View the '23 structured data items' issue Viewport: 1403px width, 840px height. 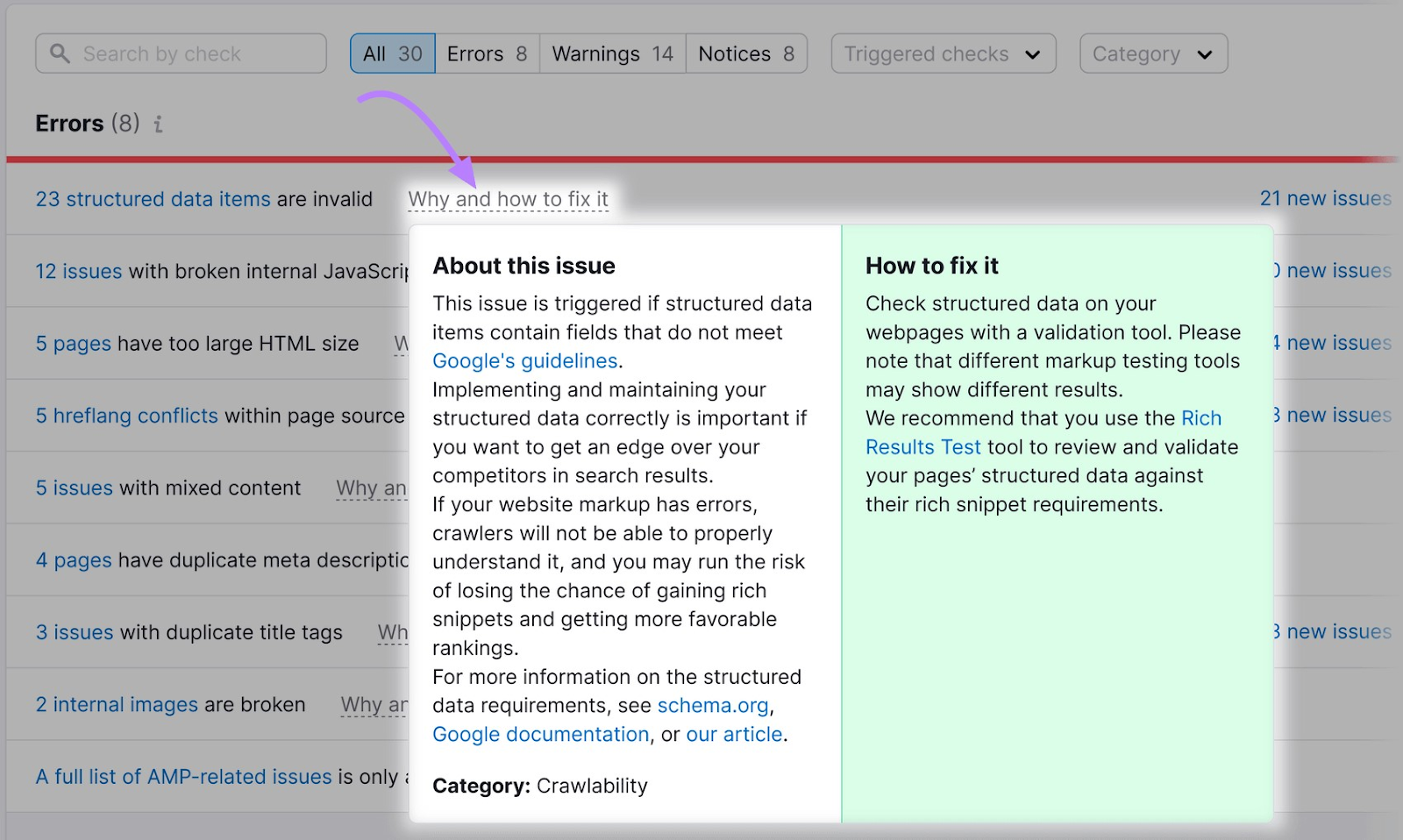(152, 199)
